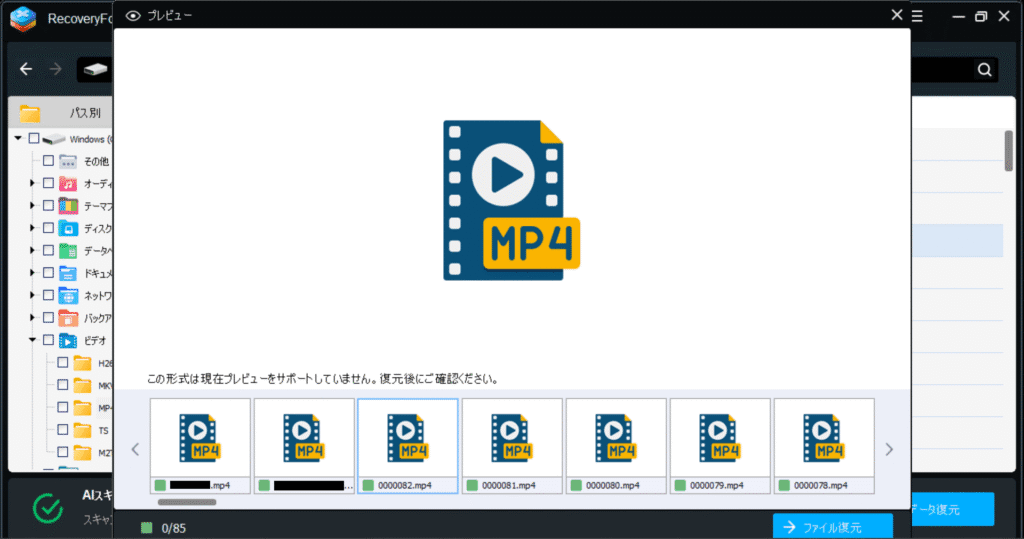Expand the documents node

32,273
